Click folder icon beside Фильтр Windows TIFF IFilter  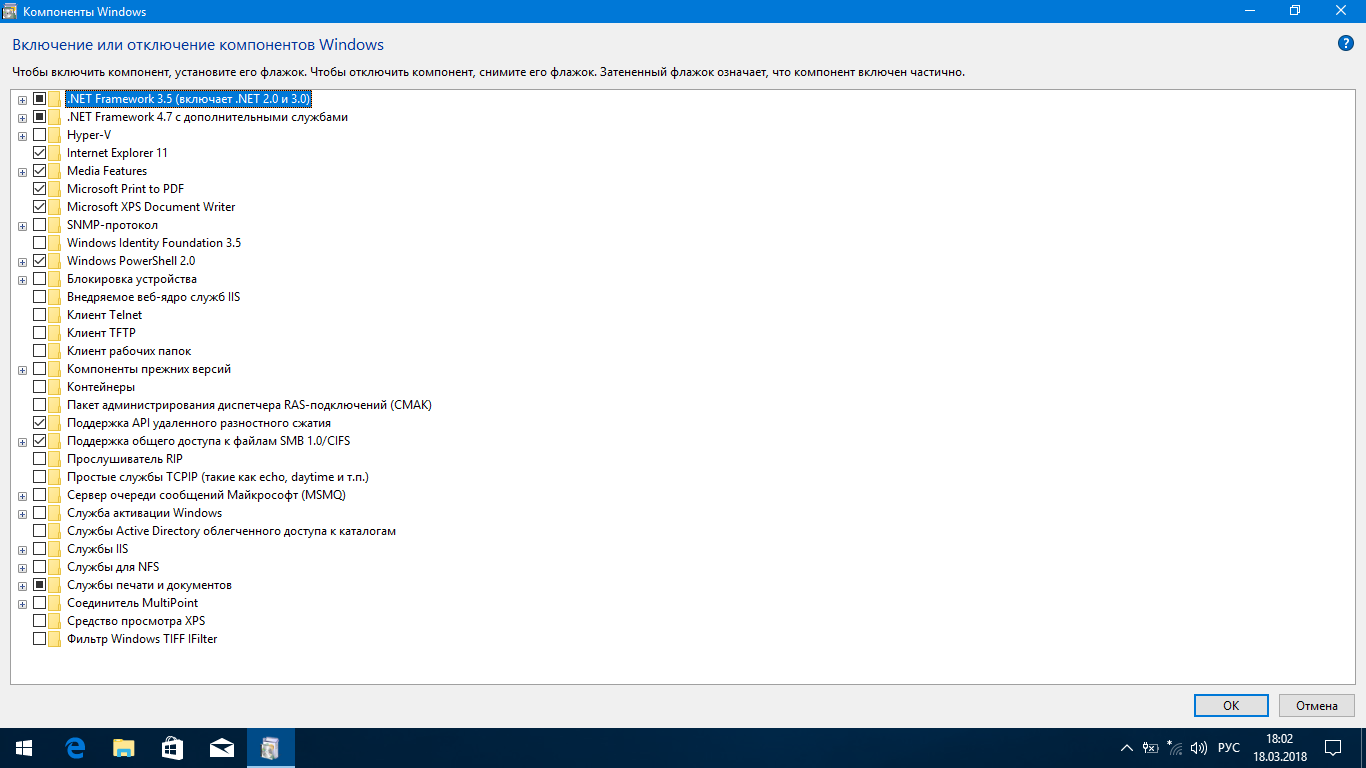tap(54, 639)
